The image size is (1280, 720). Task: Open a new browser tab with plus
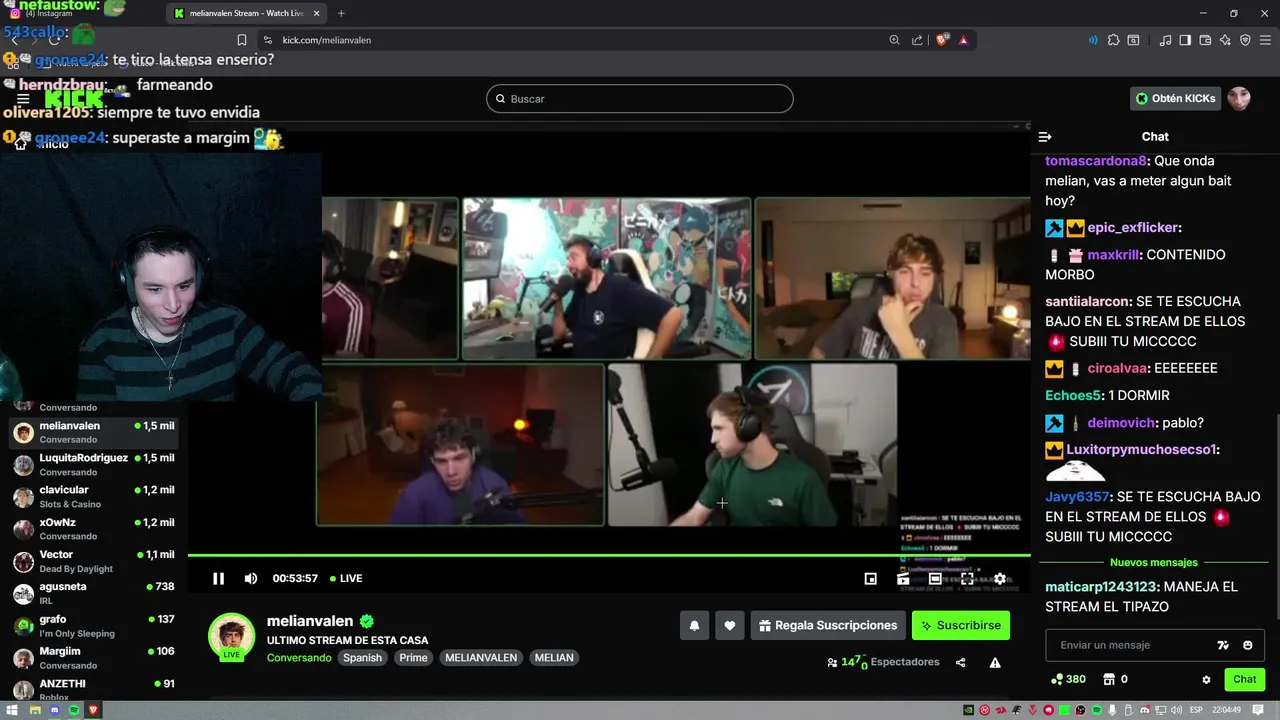341,13
